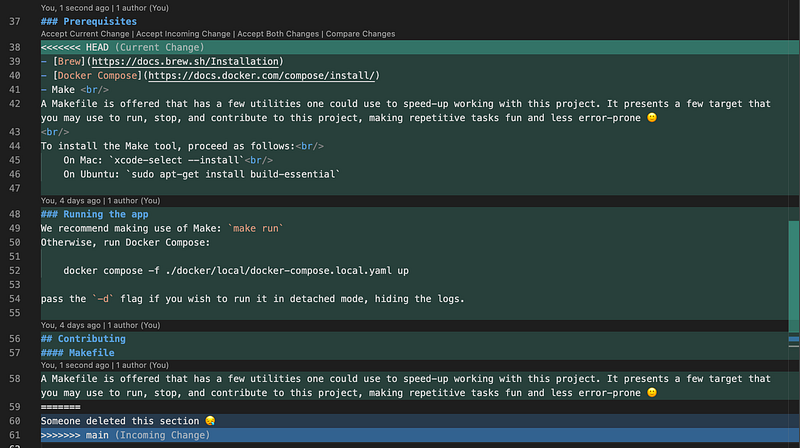Choose Accept Both Changes option

tap(278, 34)
